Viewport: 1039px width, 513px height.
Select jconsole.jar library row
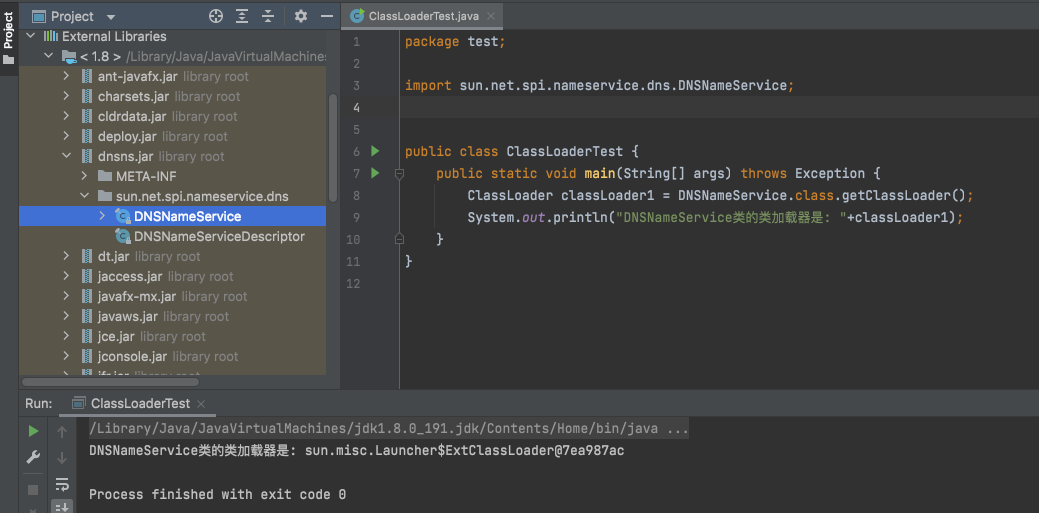[172, 356]
